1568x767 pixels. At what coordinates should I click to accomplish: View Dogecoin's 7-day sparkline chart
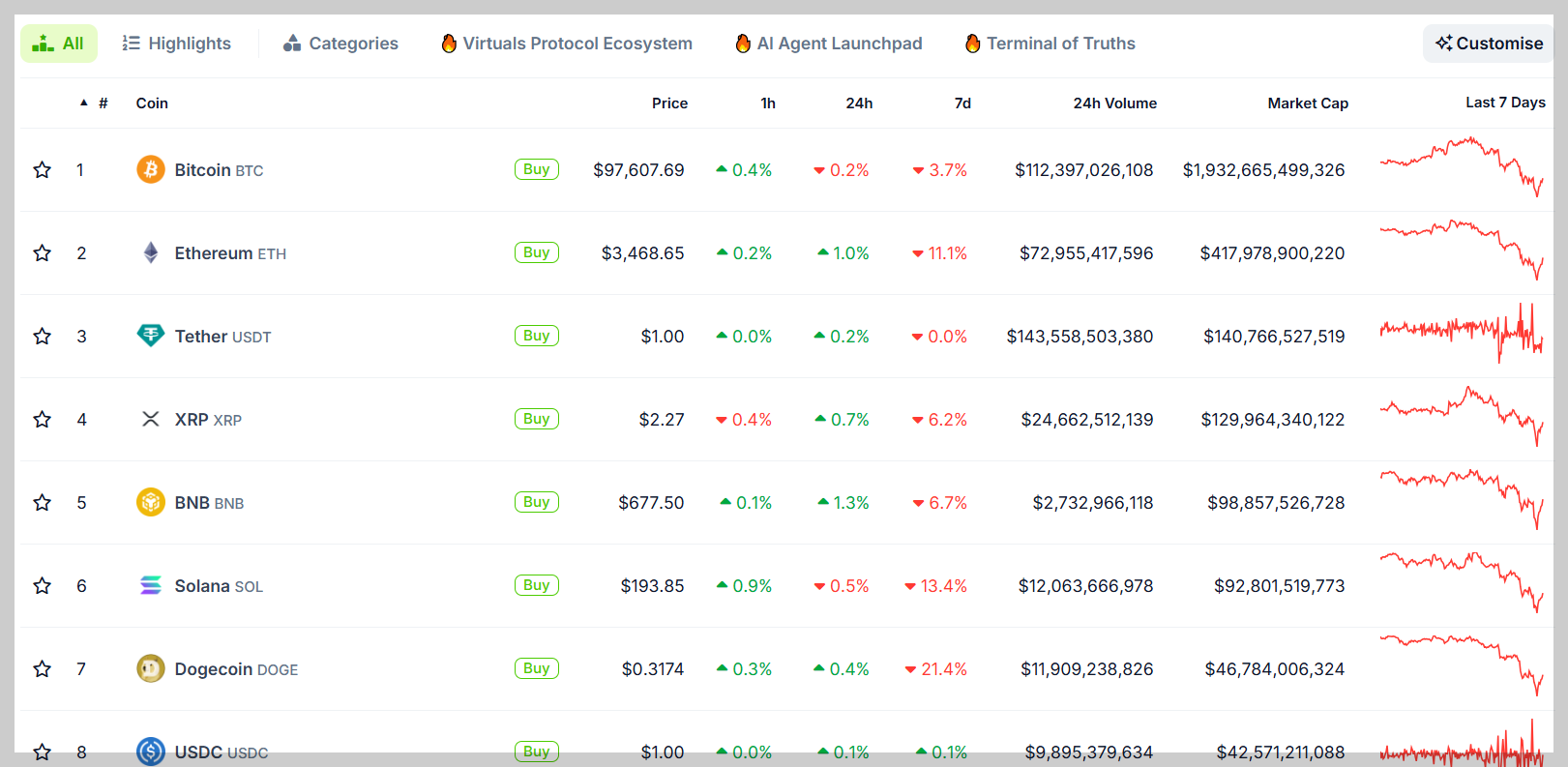point(1462,666)
